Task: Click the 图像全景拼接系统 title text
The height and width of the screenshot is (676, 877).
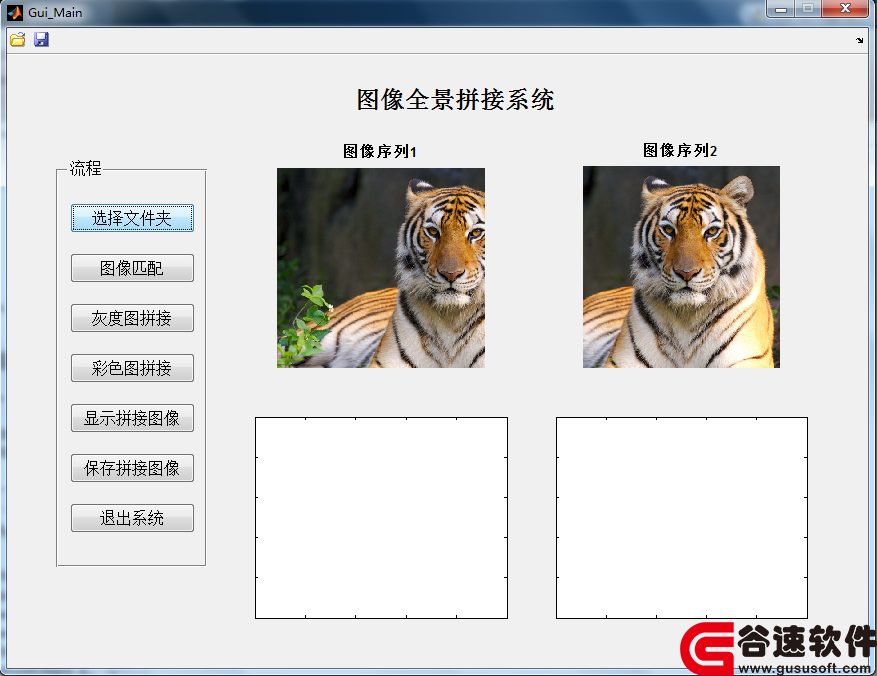Action: click(455, 100)
